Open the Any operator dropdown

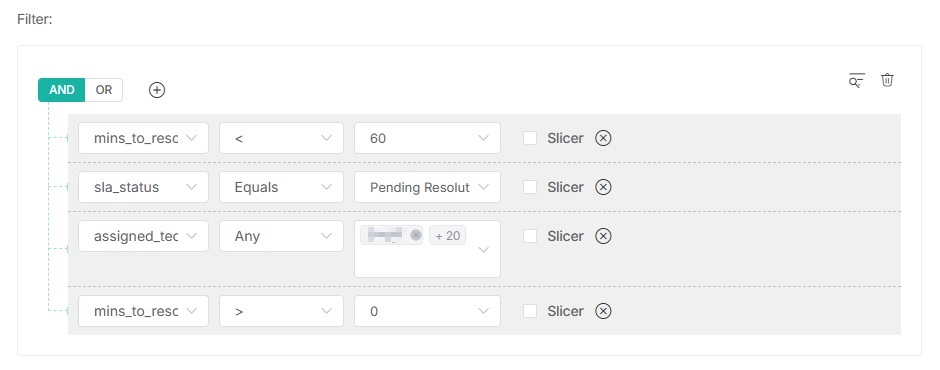[x=281, y=236]
